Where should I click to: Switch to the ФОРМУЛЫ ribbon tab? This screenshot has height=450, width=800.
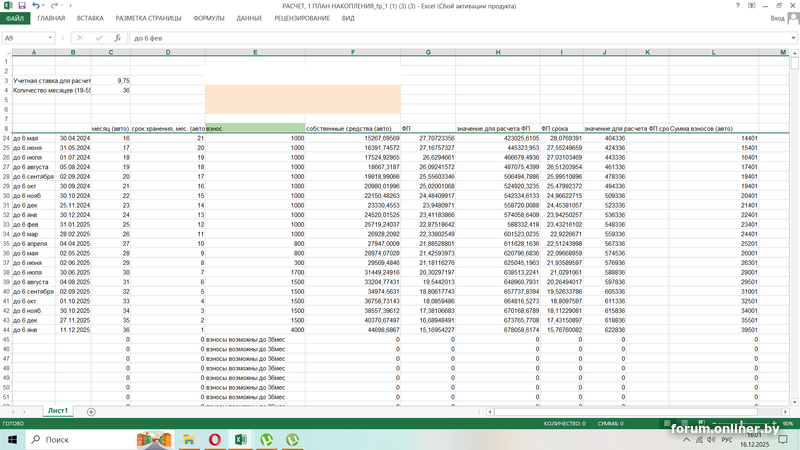click(x=209, y=18)
